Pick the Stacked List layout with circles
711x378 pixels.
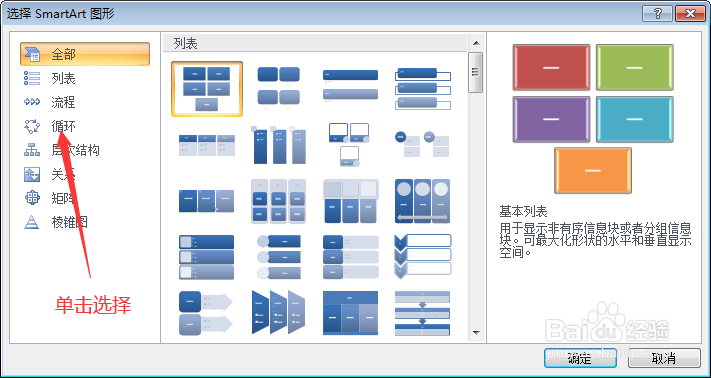(x=423, y=144)
